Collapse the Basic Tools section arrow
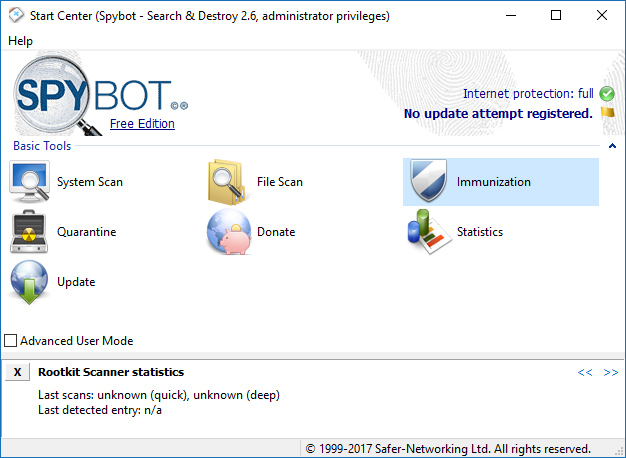This screenshot has width=626, height=458. point(610,146)
